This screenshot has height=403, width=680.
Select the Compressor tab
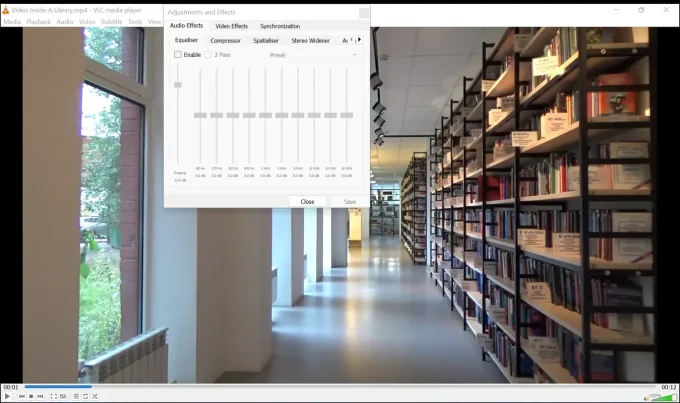[225, 41]
